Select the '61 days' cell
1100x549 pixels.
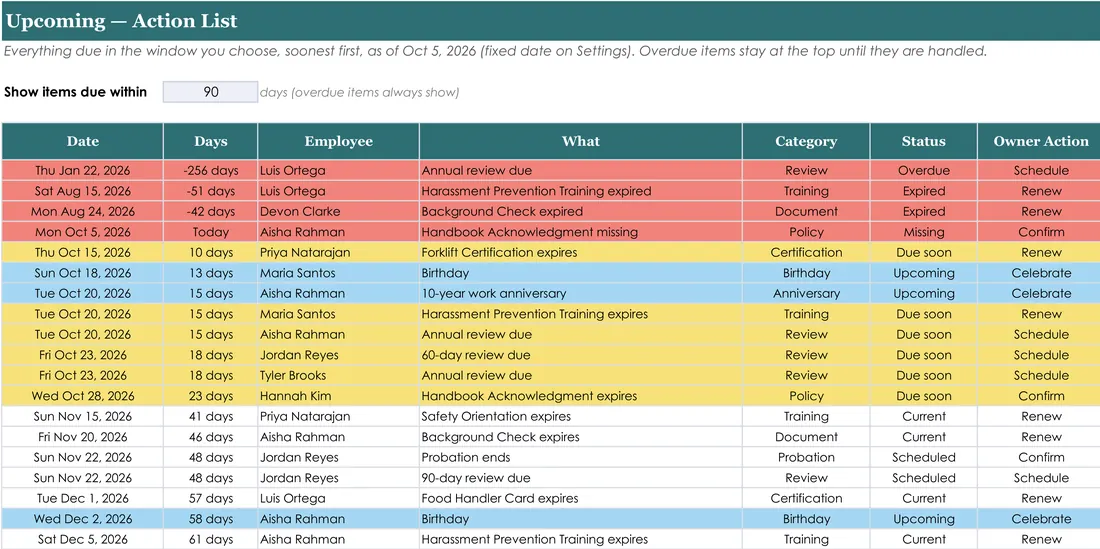(x=210, y=539)
